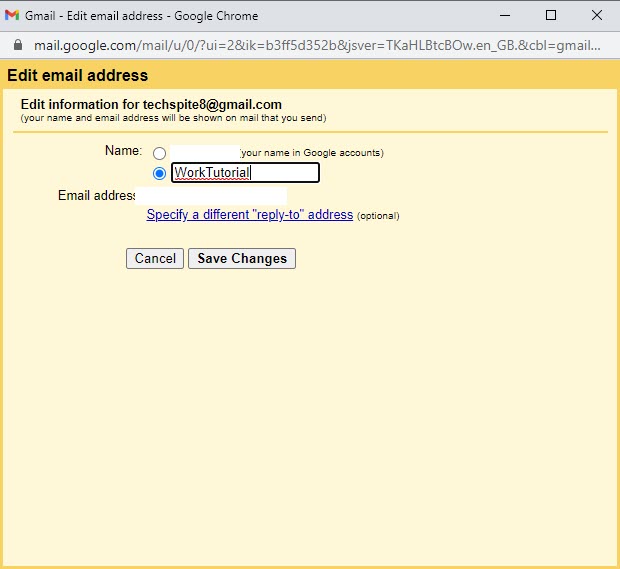Click the Gmail favicon in the title bar
Image resolution: width=620 pixels, height=569 pixels.
(x=13, y=16)
